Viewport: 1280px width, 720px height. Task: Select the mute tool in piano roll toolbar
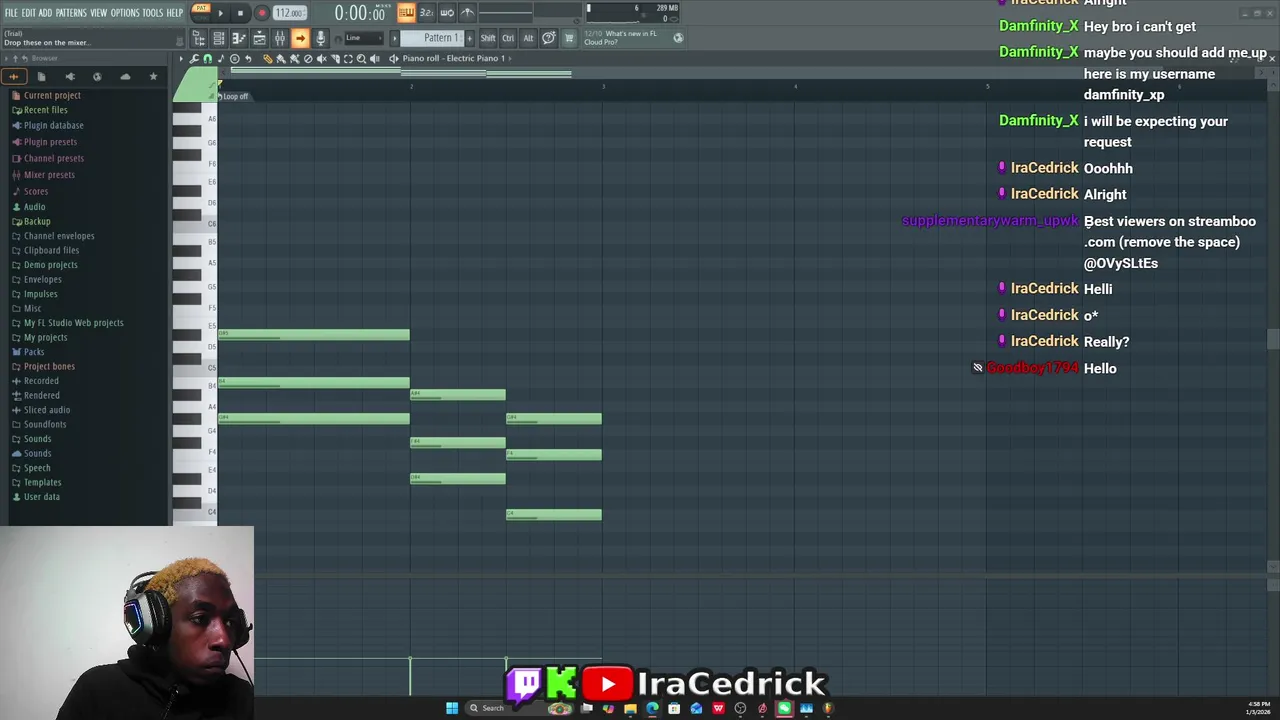[x=321, y=59]
